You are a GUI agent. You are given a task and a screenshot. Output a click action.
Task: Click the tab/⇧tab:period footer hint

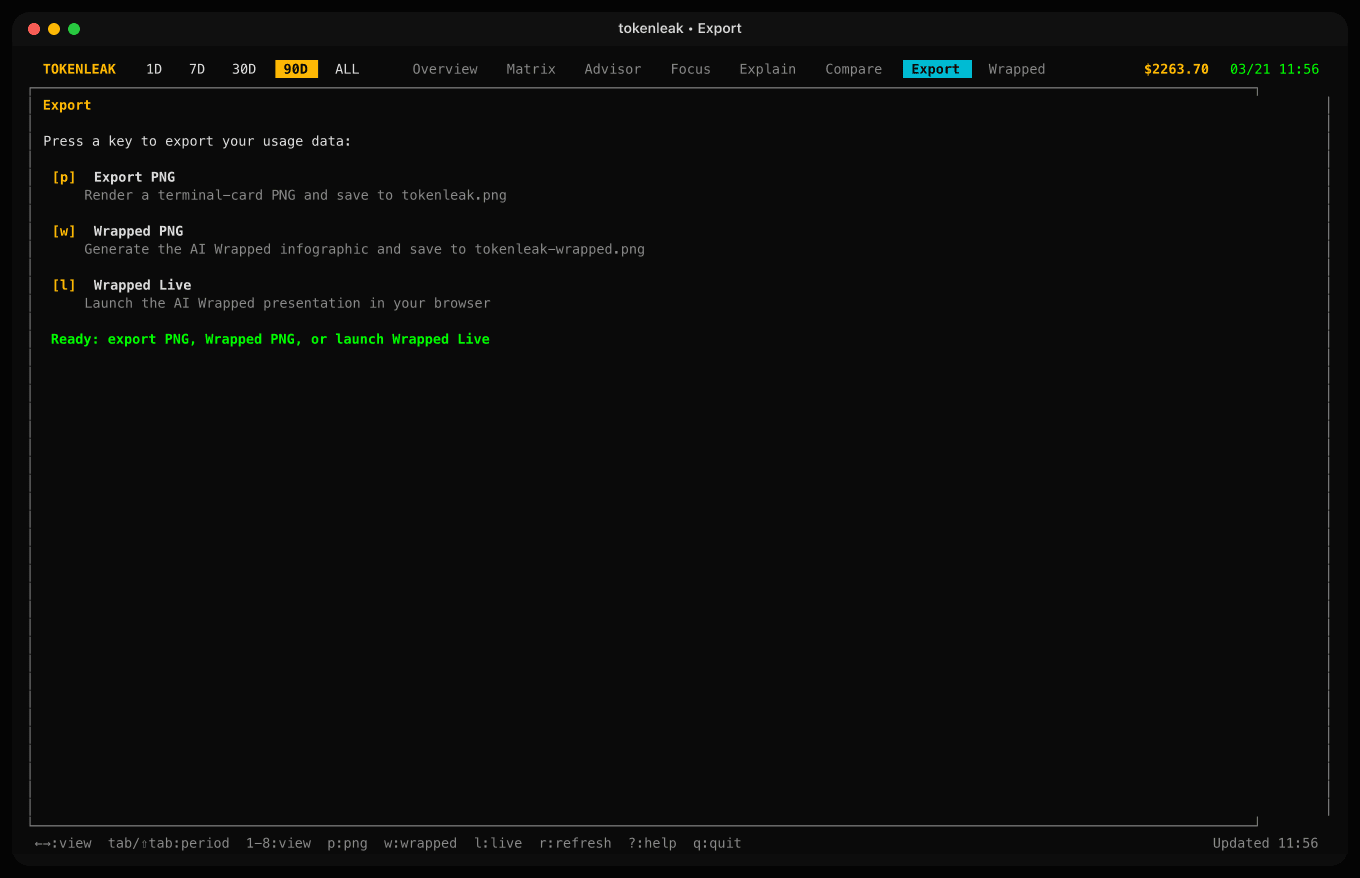tap(169, 843)
